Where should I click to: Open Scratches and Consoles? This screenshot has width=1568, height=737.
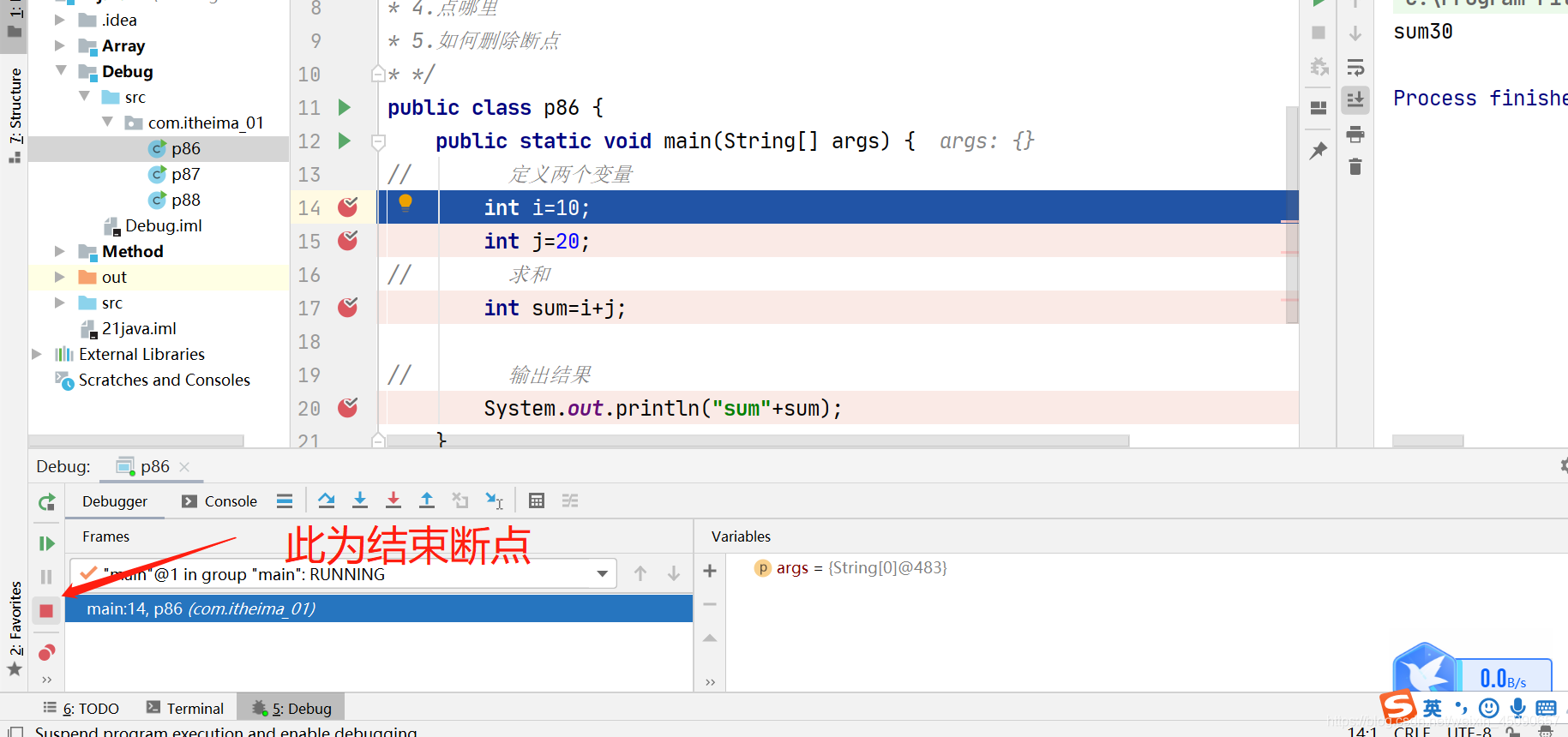point(153,380)
